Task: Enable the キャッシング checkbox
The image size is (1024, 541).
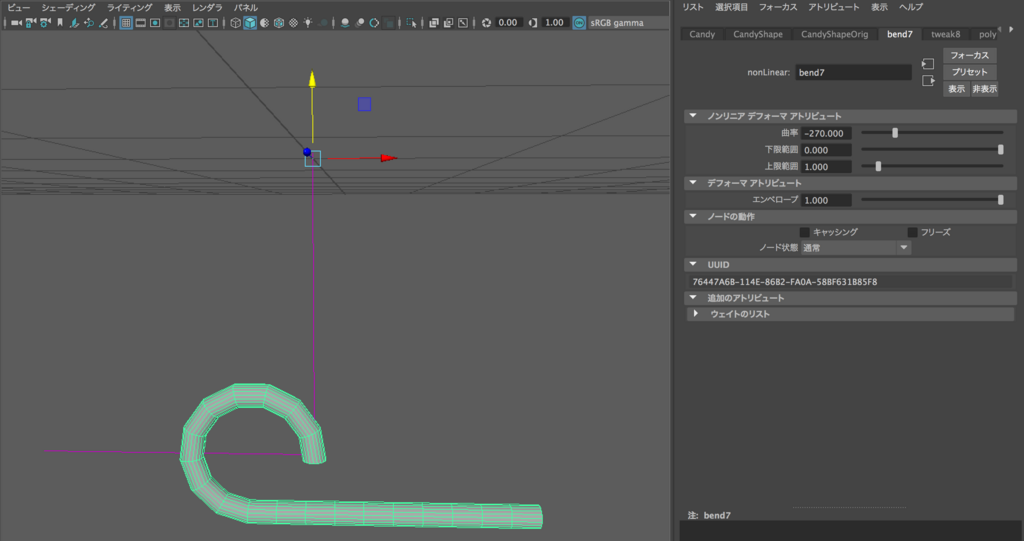Action: [x=805, y=232]
